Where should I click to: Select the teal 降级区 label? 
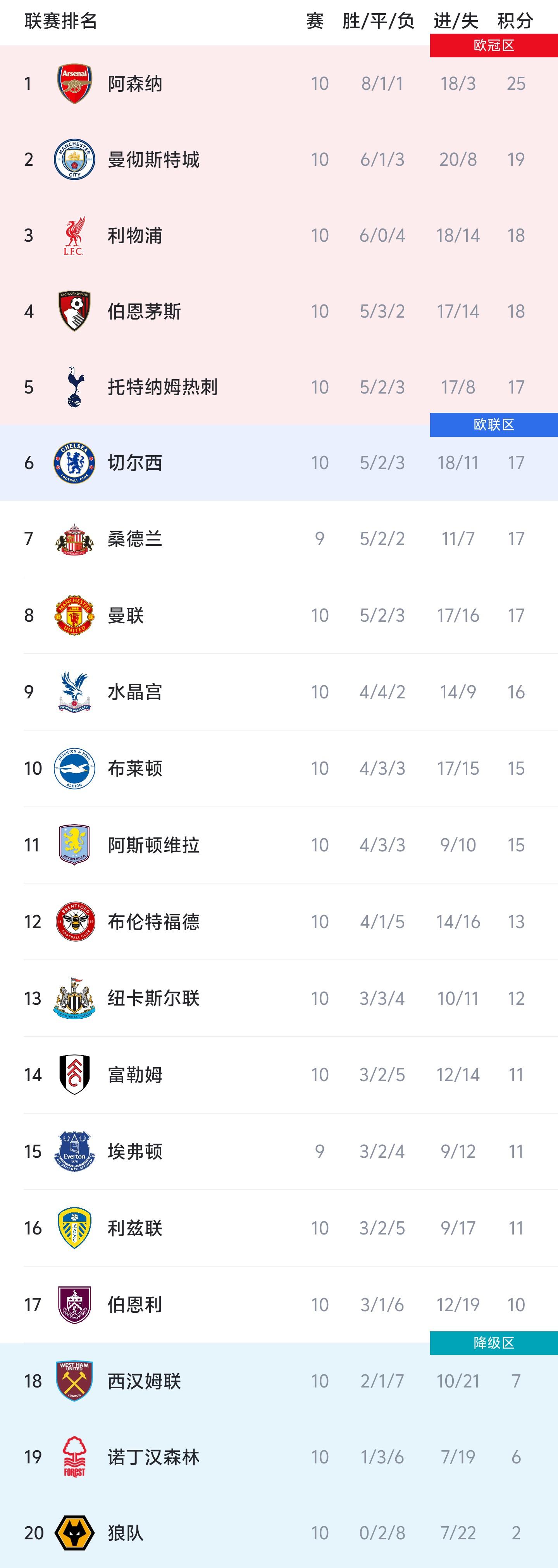493,1343
